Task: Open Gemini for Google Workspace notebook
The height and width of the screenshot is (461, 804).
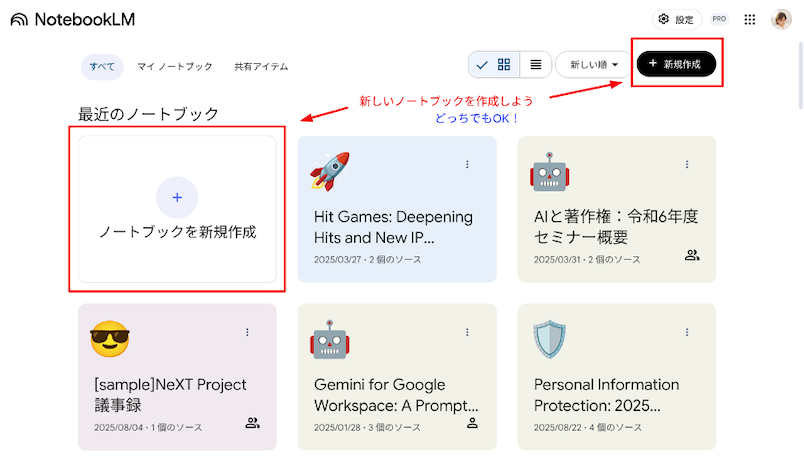Action: click(397, 377)
